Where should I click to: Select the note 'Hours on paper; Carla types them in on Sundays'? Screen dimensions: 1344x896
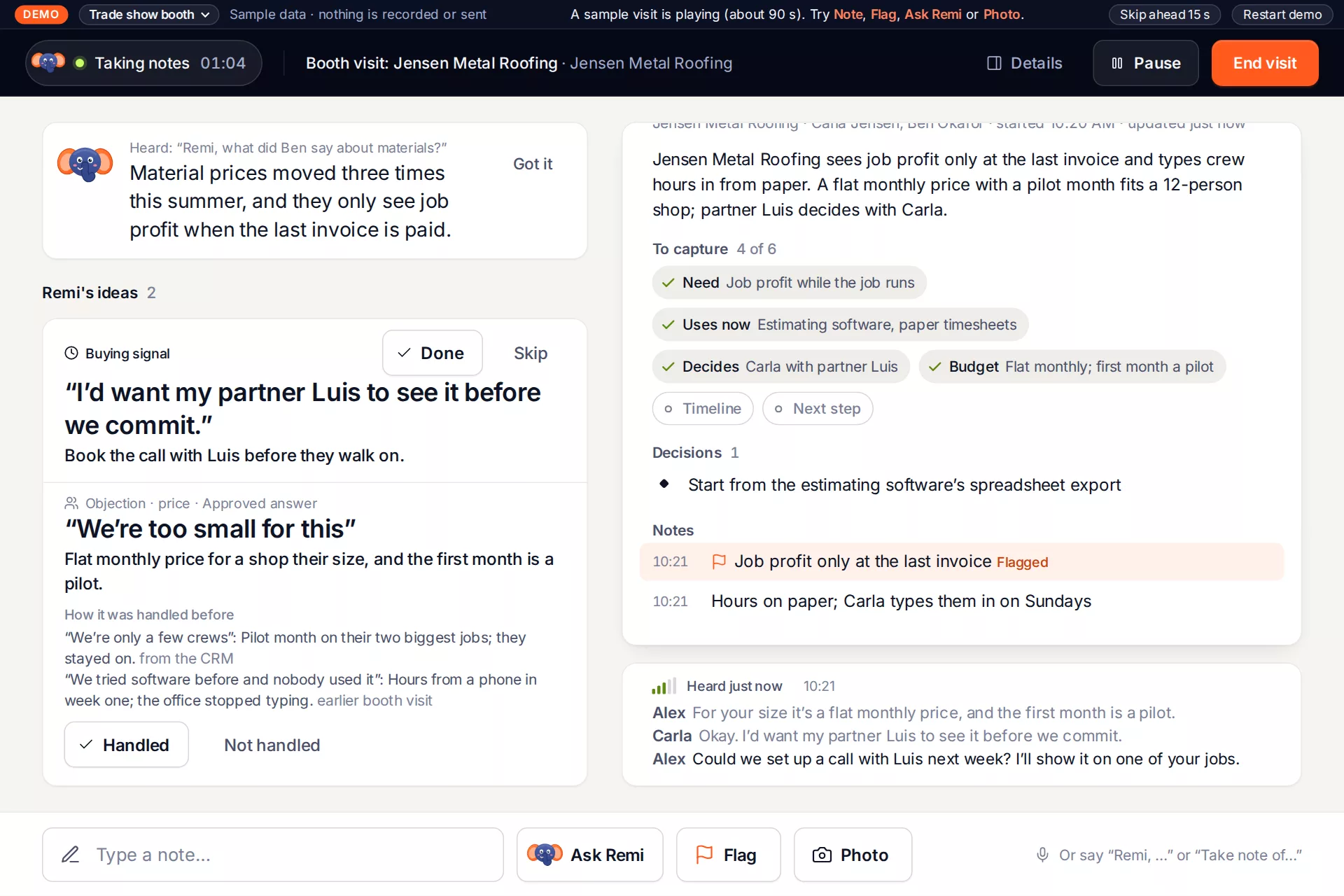pos(961,601)
